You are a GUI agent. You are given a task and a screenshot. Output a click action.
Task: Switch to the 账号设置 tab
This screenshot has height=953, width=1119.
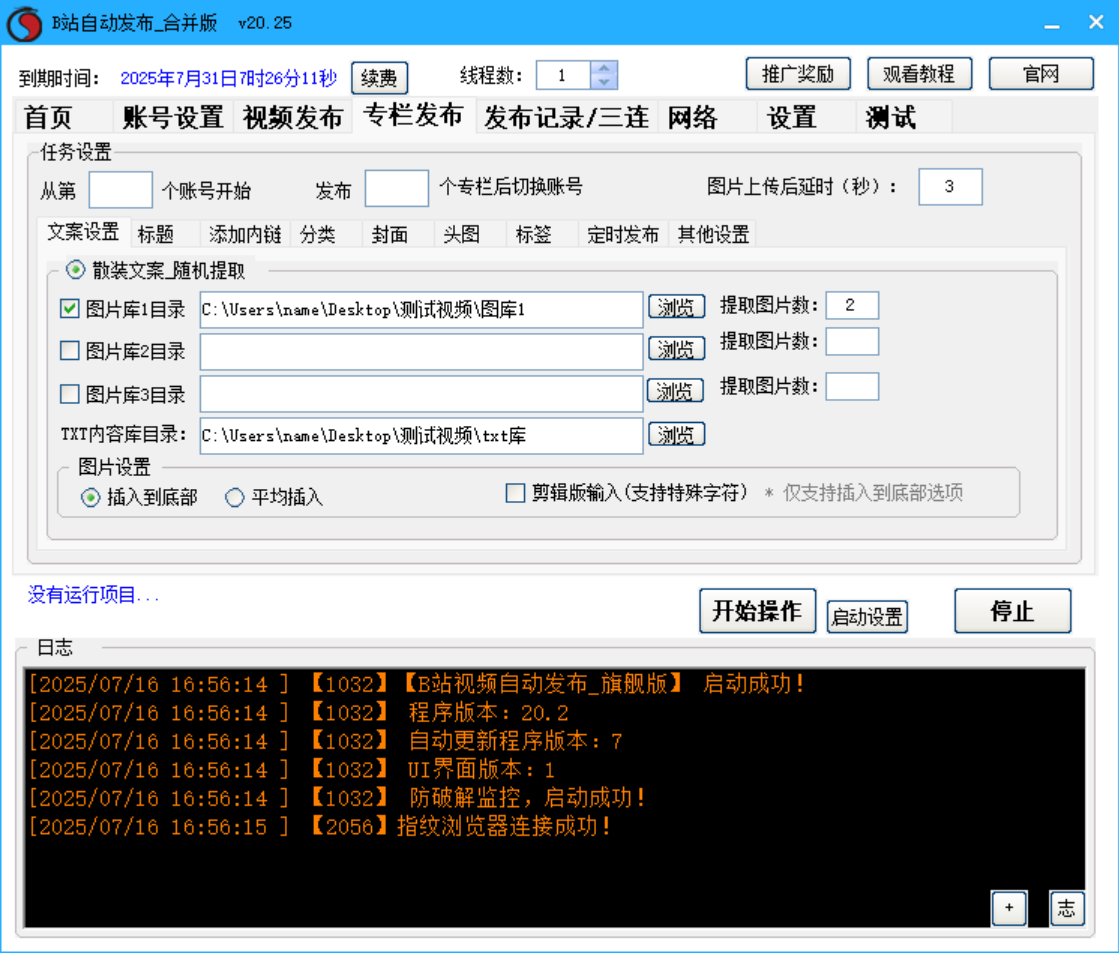[x=173, y=117]
